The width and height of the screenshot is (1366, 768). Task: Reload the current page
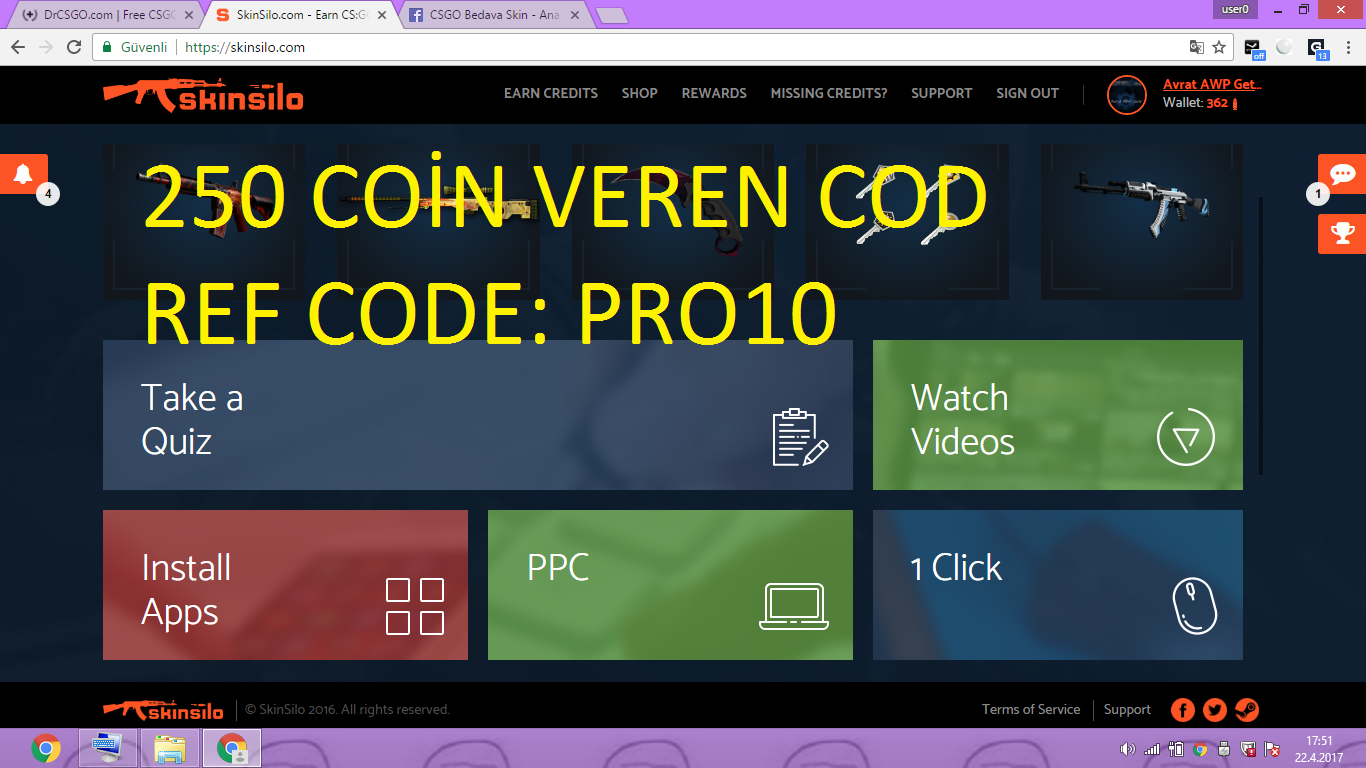click(74, 47)
